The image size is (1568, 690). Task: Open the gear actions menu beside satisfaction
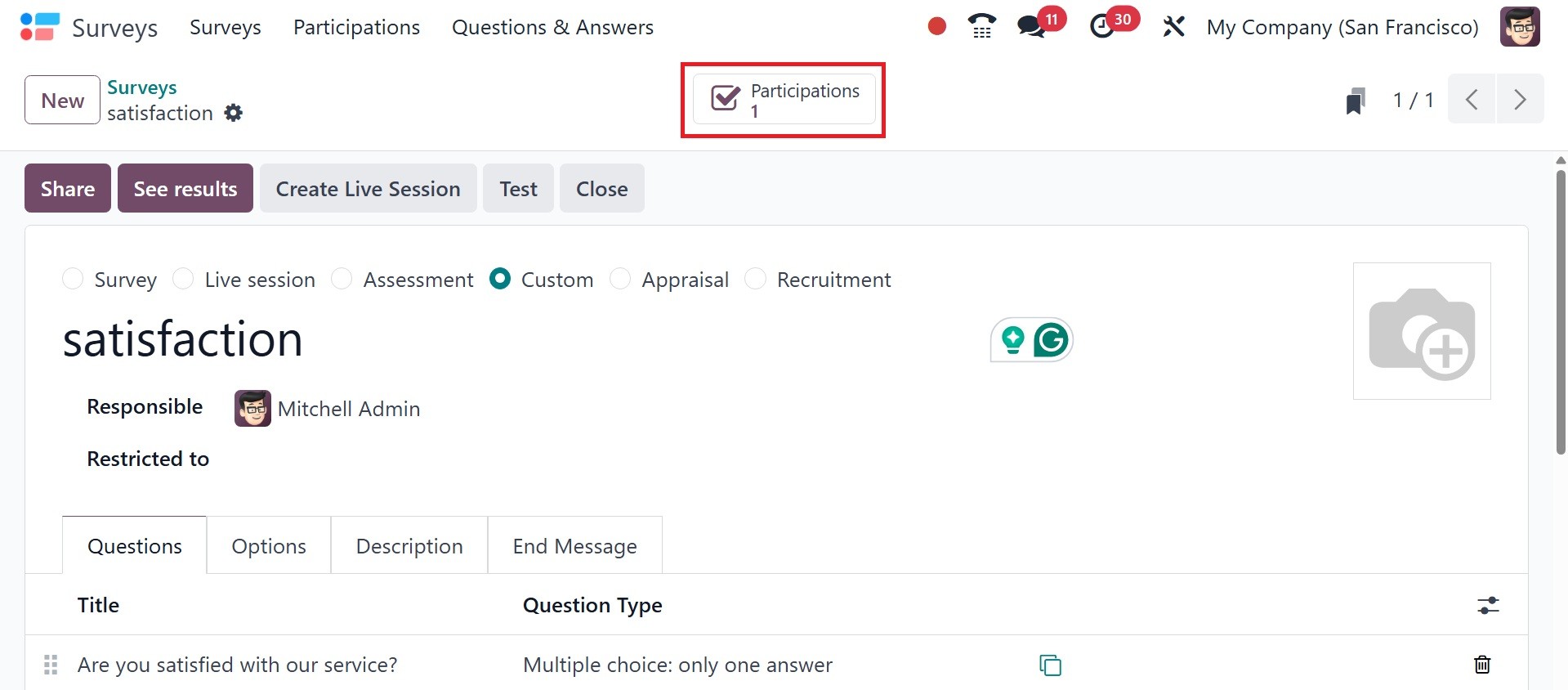234,113
